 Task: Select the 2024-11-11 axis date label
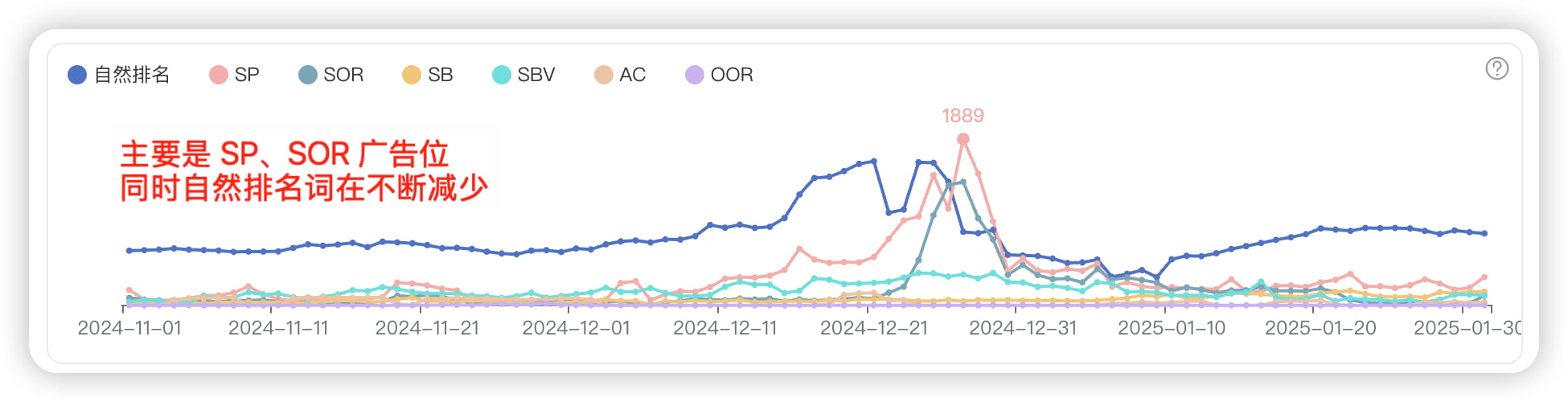(x=278, y=328)
